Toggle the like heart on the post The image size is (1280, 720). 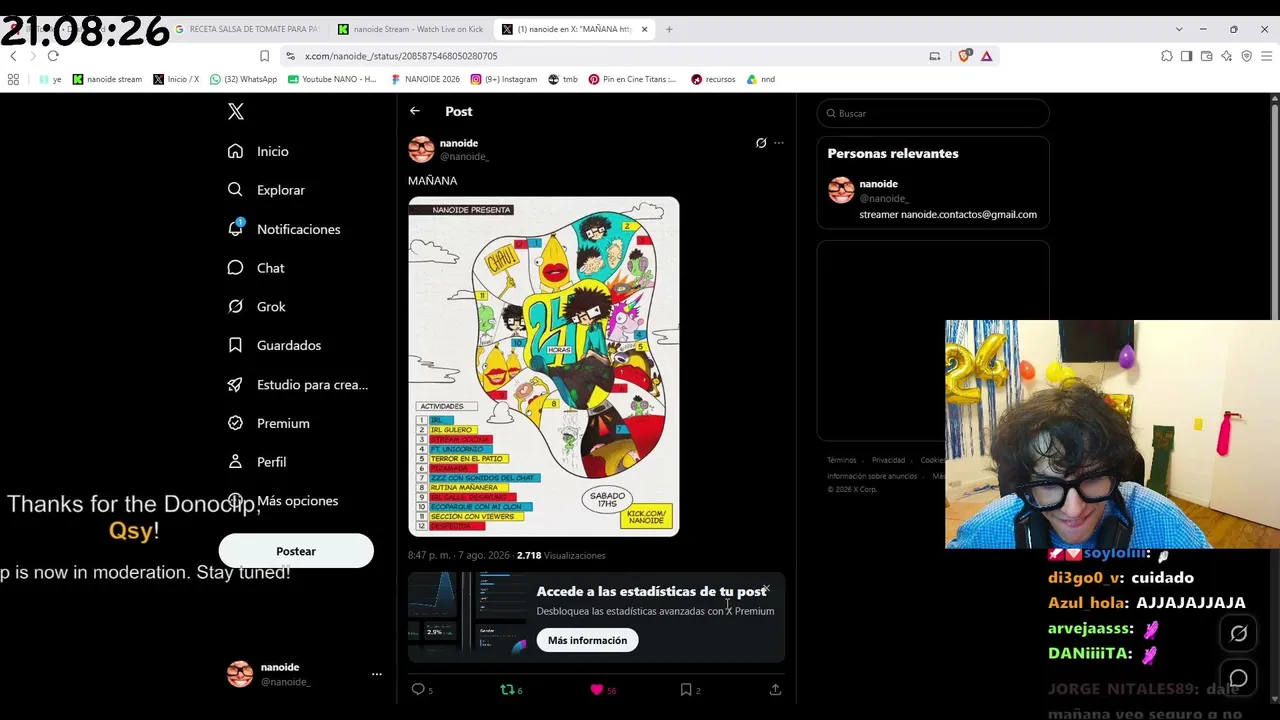(597, 689)
